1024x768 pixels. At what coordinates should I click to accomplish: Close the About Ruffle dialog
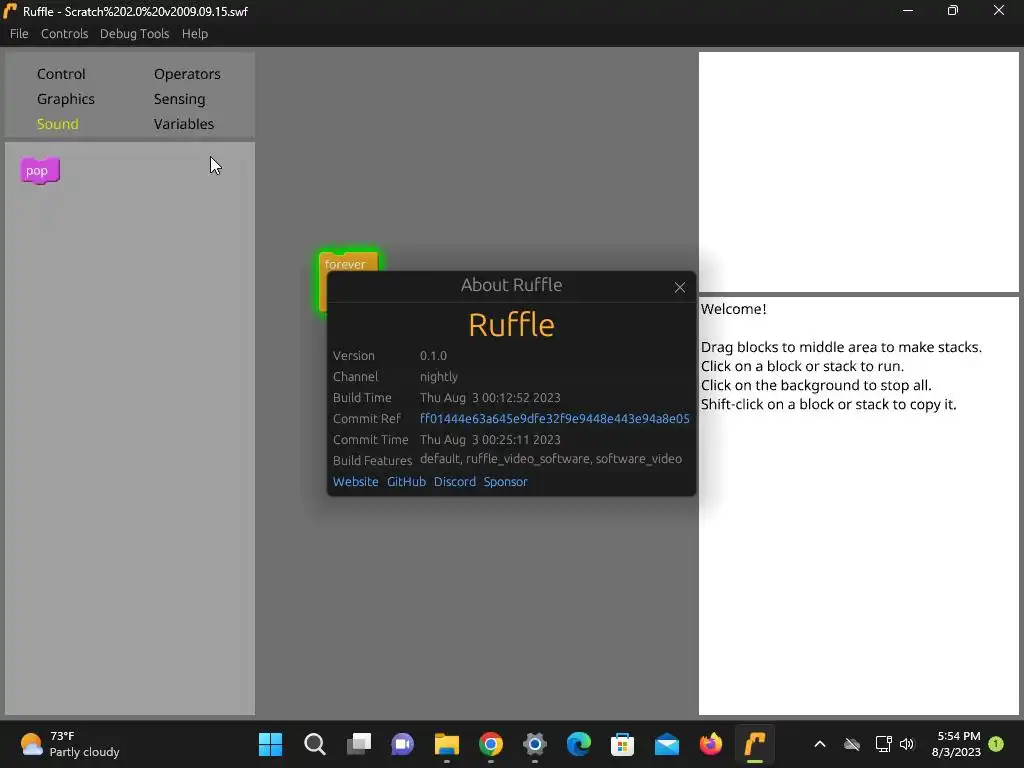[x=679, y=287]
